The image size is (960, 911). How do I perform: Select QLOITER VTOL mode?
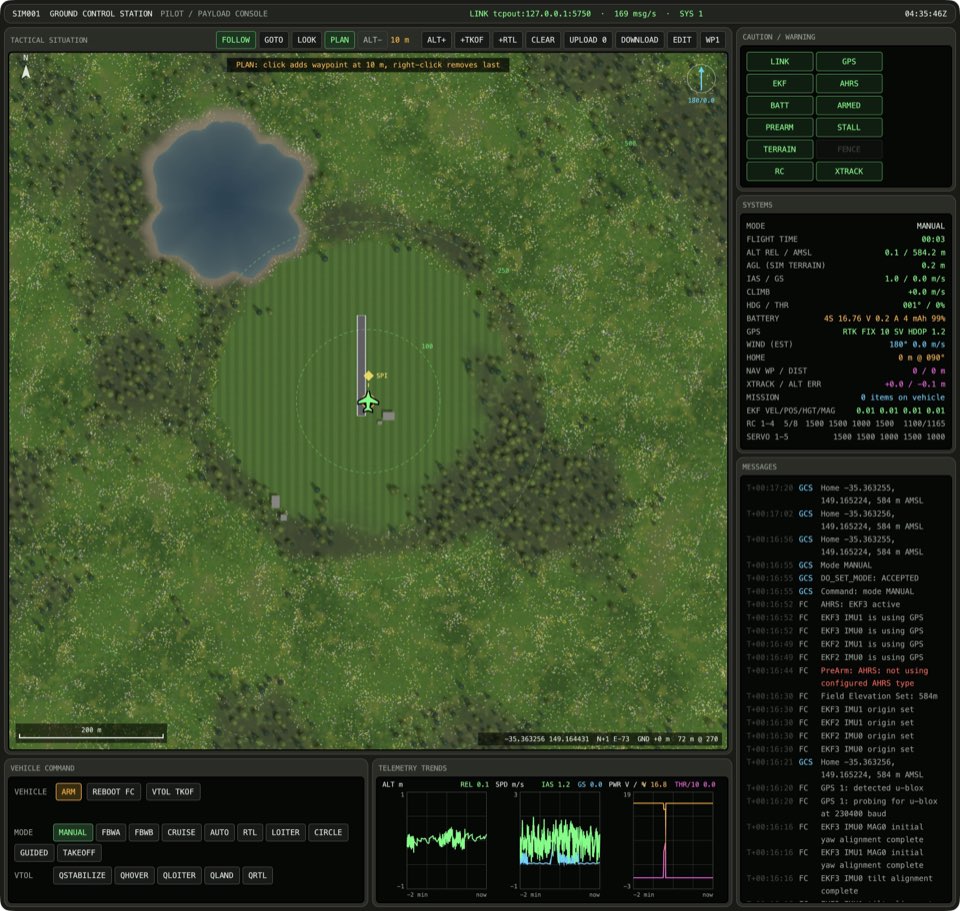coord(179,875)
